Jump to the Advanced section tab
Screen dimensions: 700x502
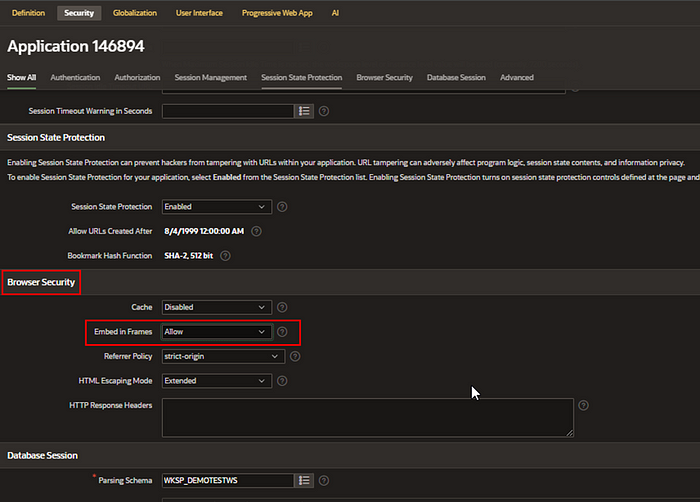pyautogui.click(x=517, y=78)
